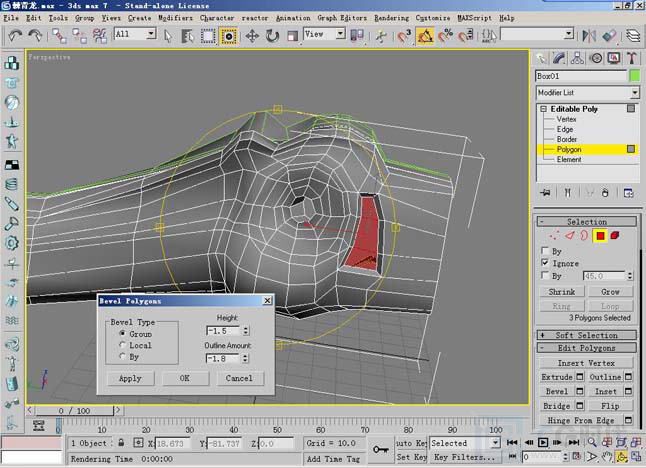Select the Select and Move tool
Screen dimensions: 646x468
(252, 36)
